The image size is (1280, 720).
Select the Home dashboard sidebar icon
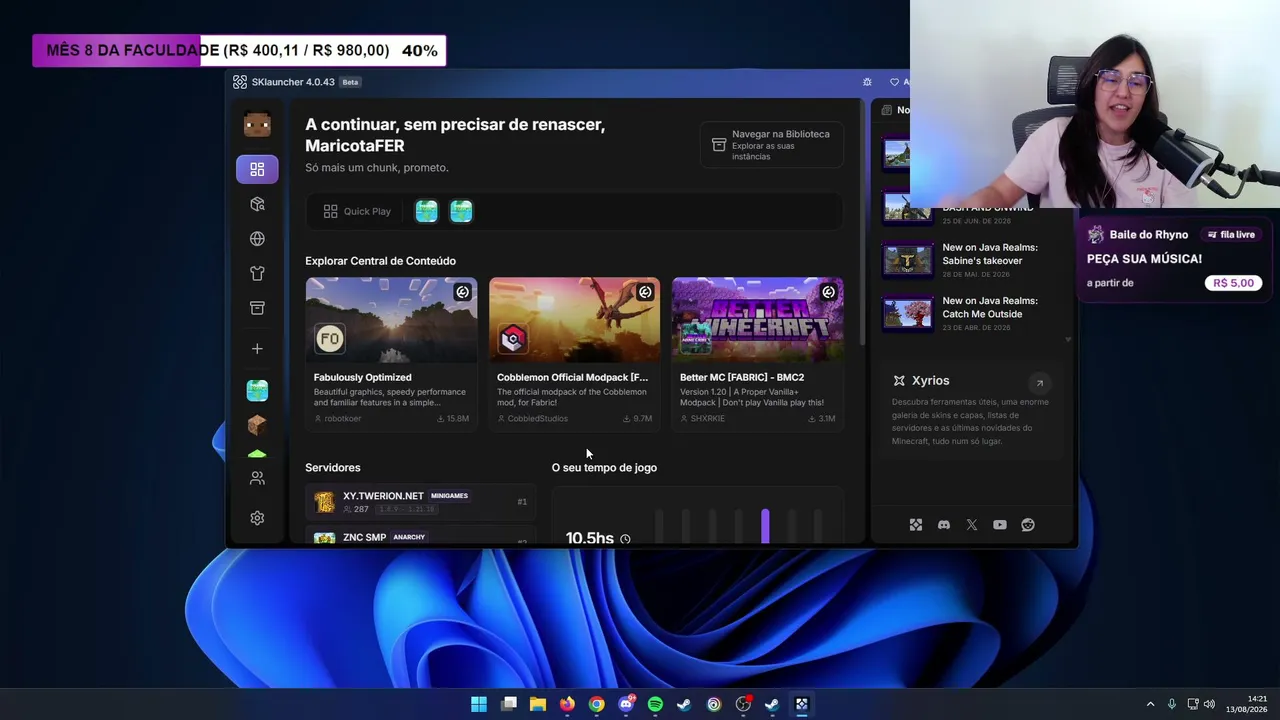click(x=257, y=169)
